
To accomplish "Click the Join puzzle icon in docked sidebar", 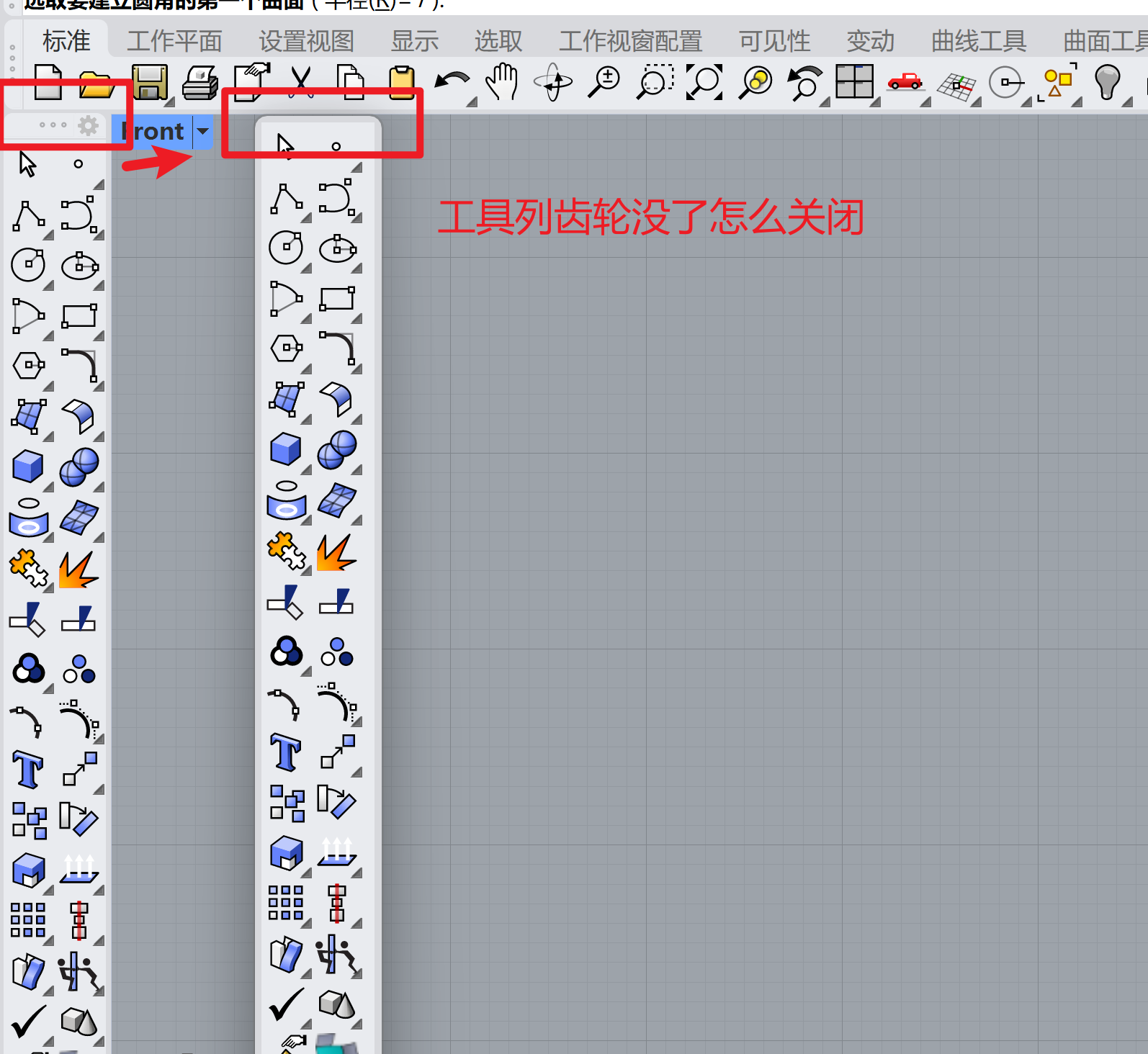I will (29, 568).
